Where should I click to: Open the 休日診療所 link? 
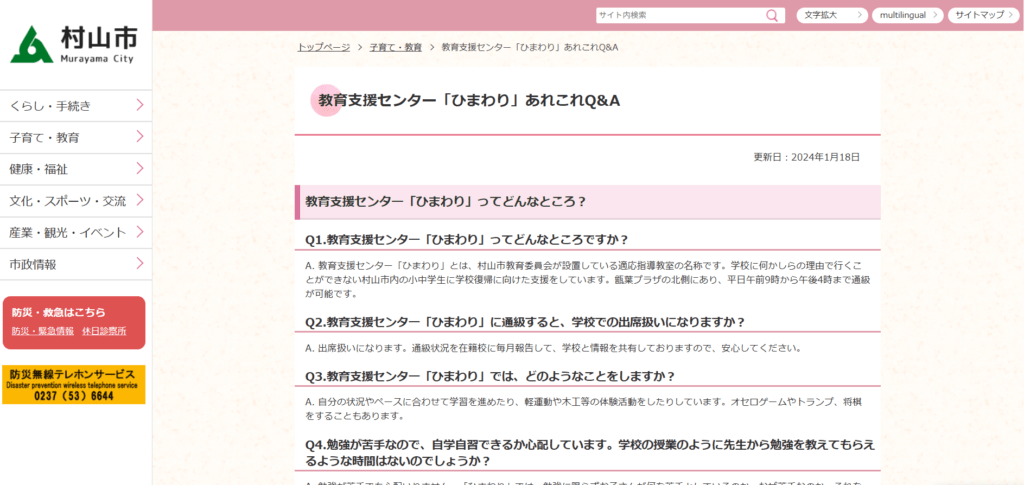click(104, 331)
